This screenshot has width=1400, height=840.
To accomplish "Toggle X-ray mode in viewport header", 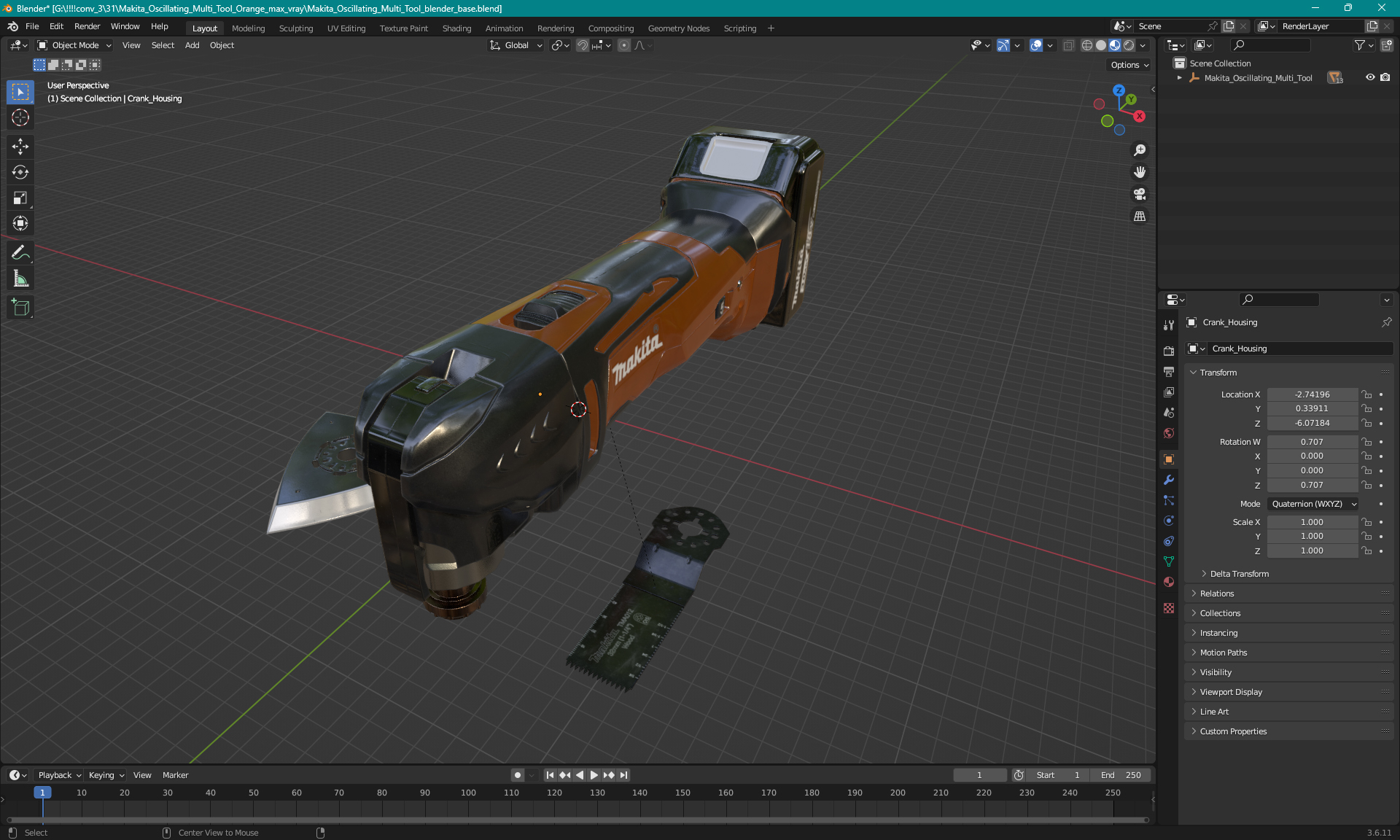I will click(1068, 45).
